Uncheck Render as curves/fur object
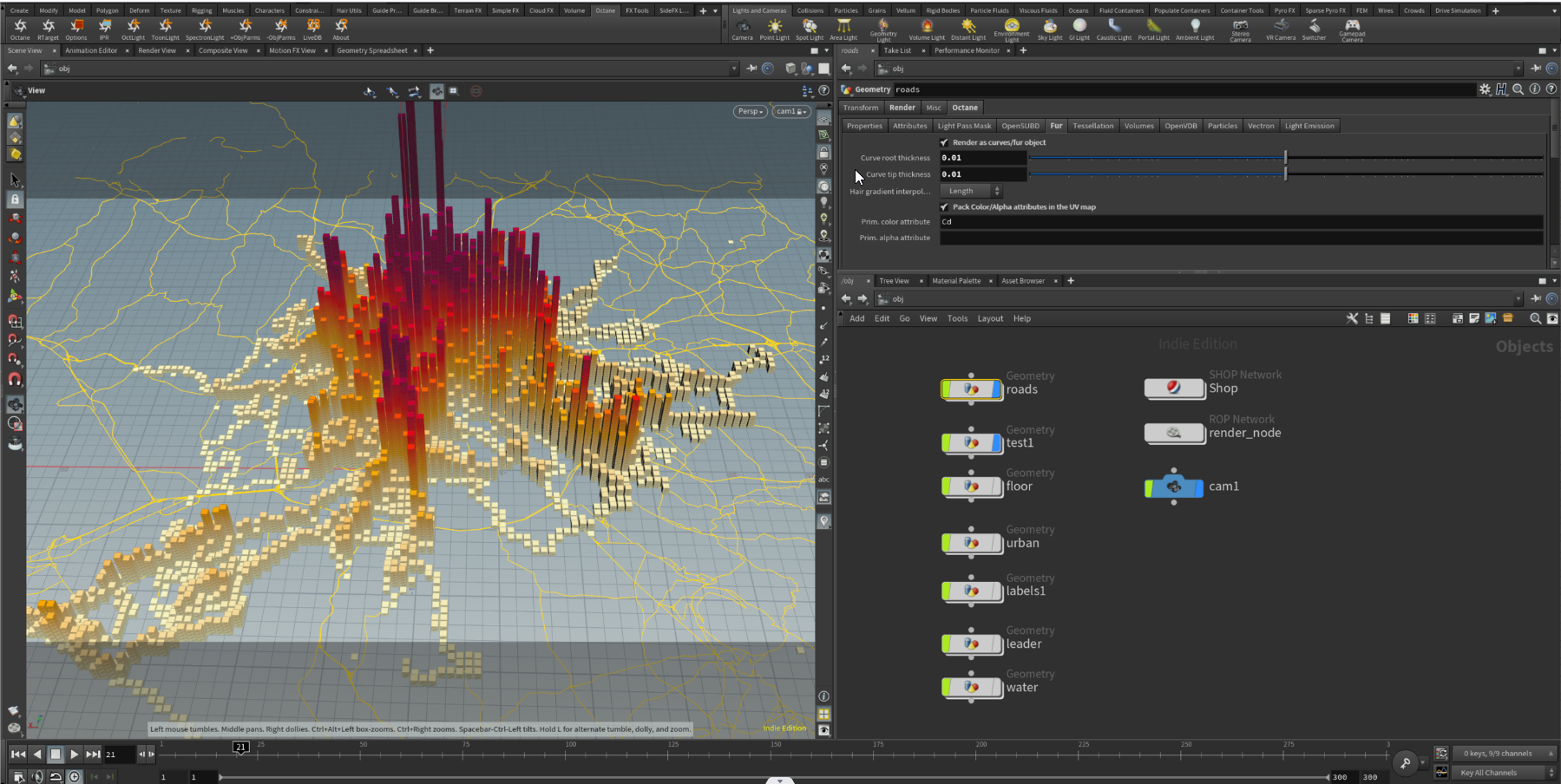 (x=945, y=142)
